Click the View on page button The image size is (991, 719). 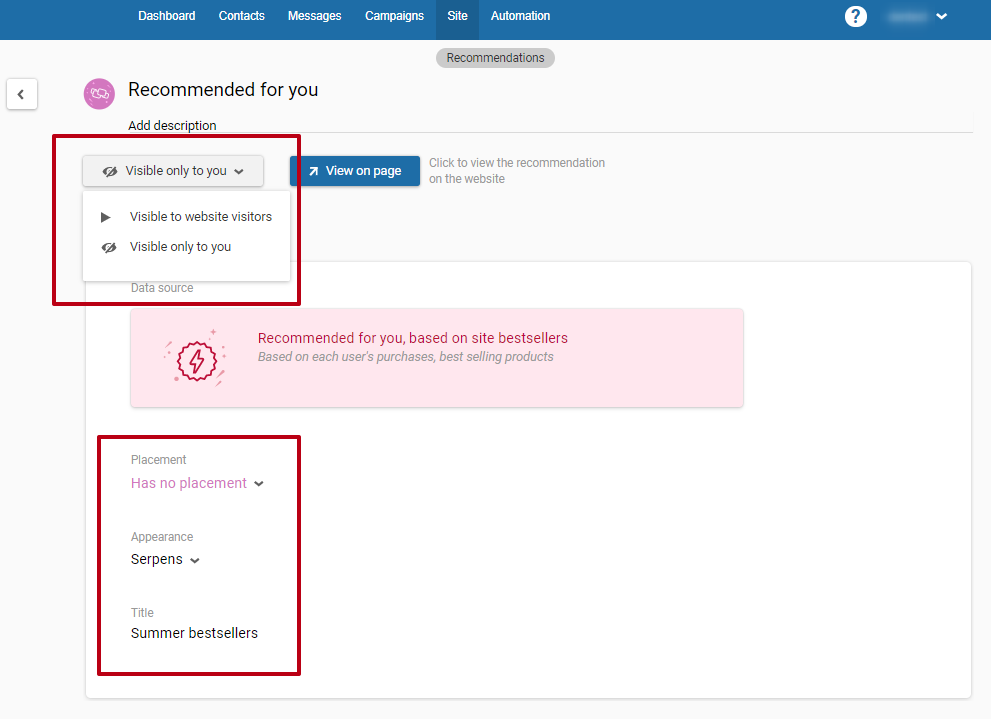[x=355, y=171]
